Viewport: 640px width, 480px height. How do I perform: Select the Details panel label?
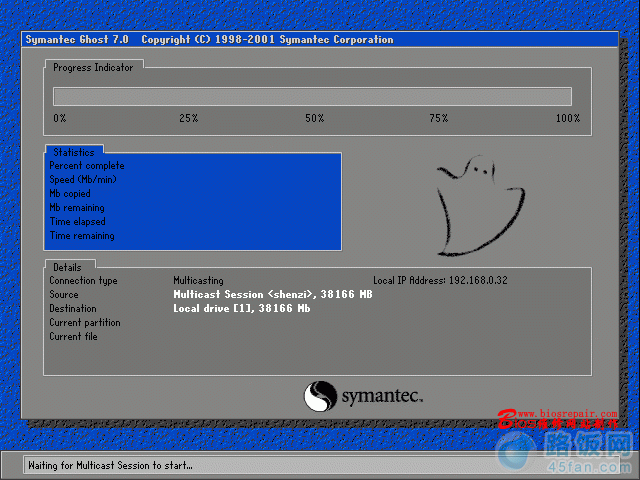67,267
